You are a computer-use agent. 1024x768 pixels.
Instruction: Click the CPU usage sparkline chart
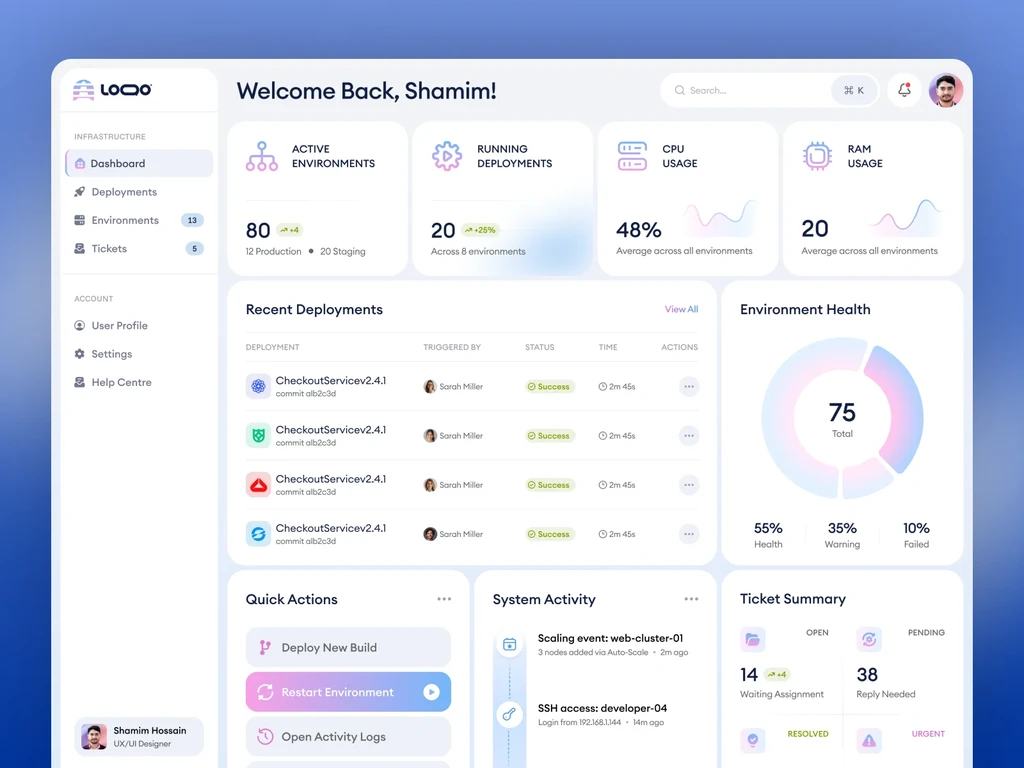pos(720,217)
